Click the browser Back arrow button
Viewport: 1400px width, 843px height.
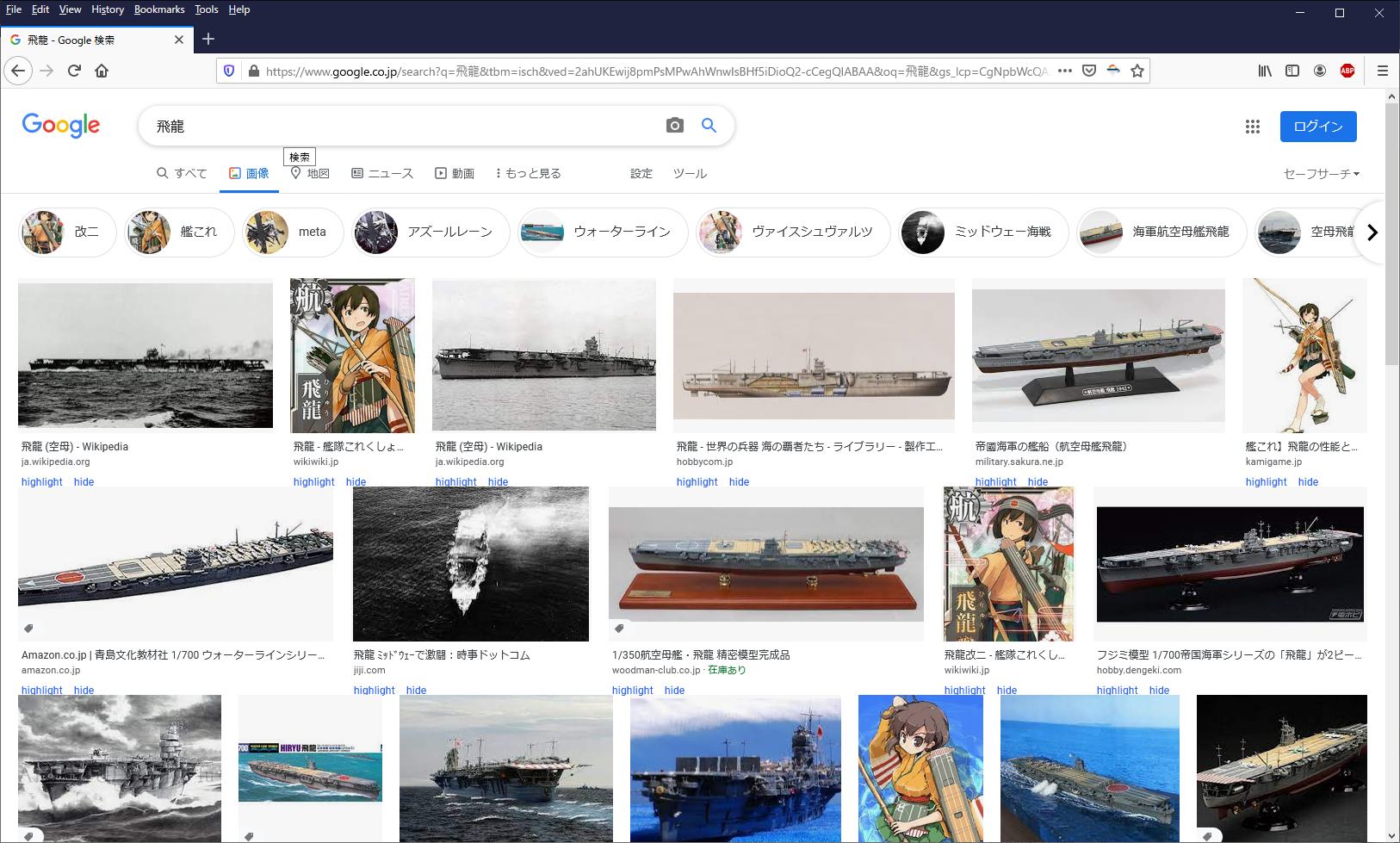[x=18, y=71]
